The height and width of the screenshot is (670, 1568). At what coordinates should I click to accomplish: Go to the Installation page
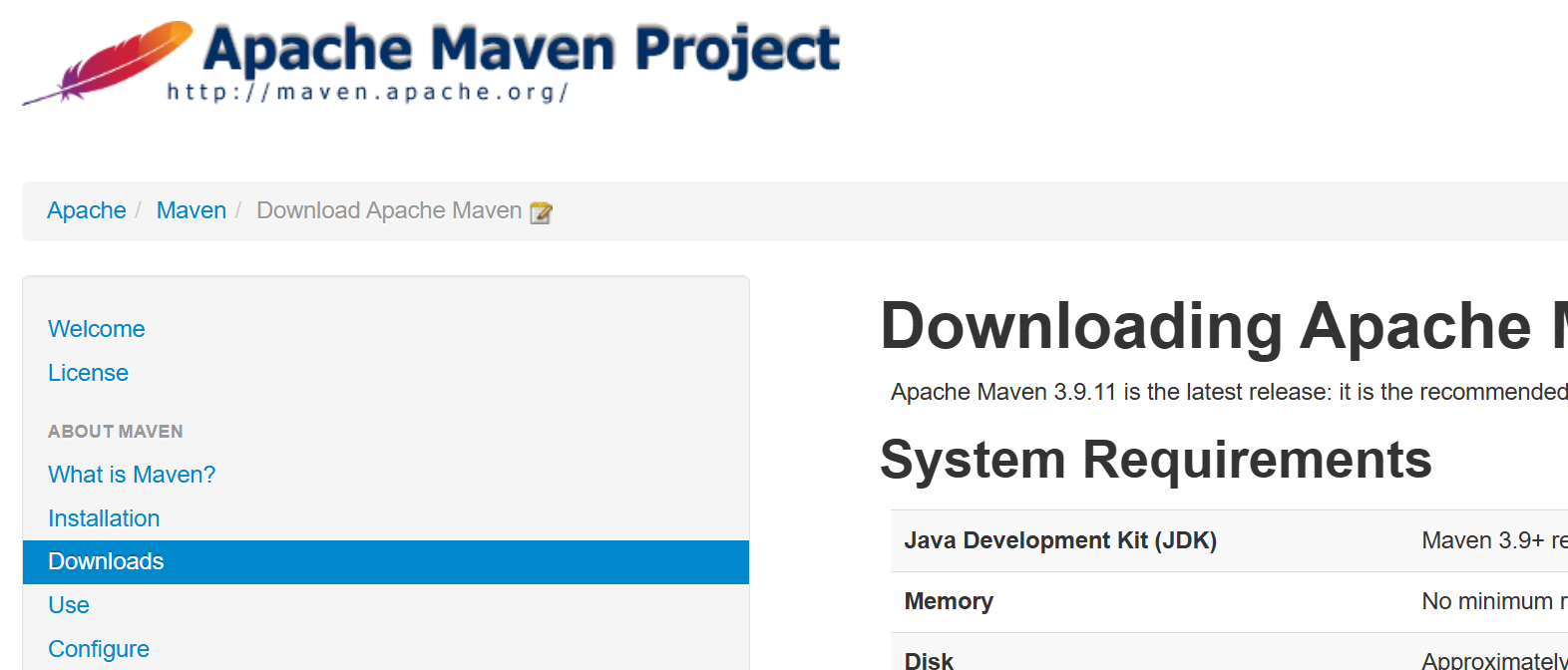pyautogui.click(x=104, y=518)
